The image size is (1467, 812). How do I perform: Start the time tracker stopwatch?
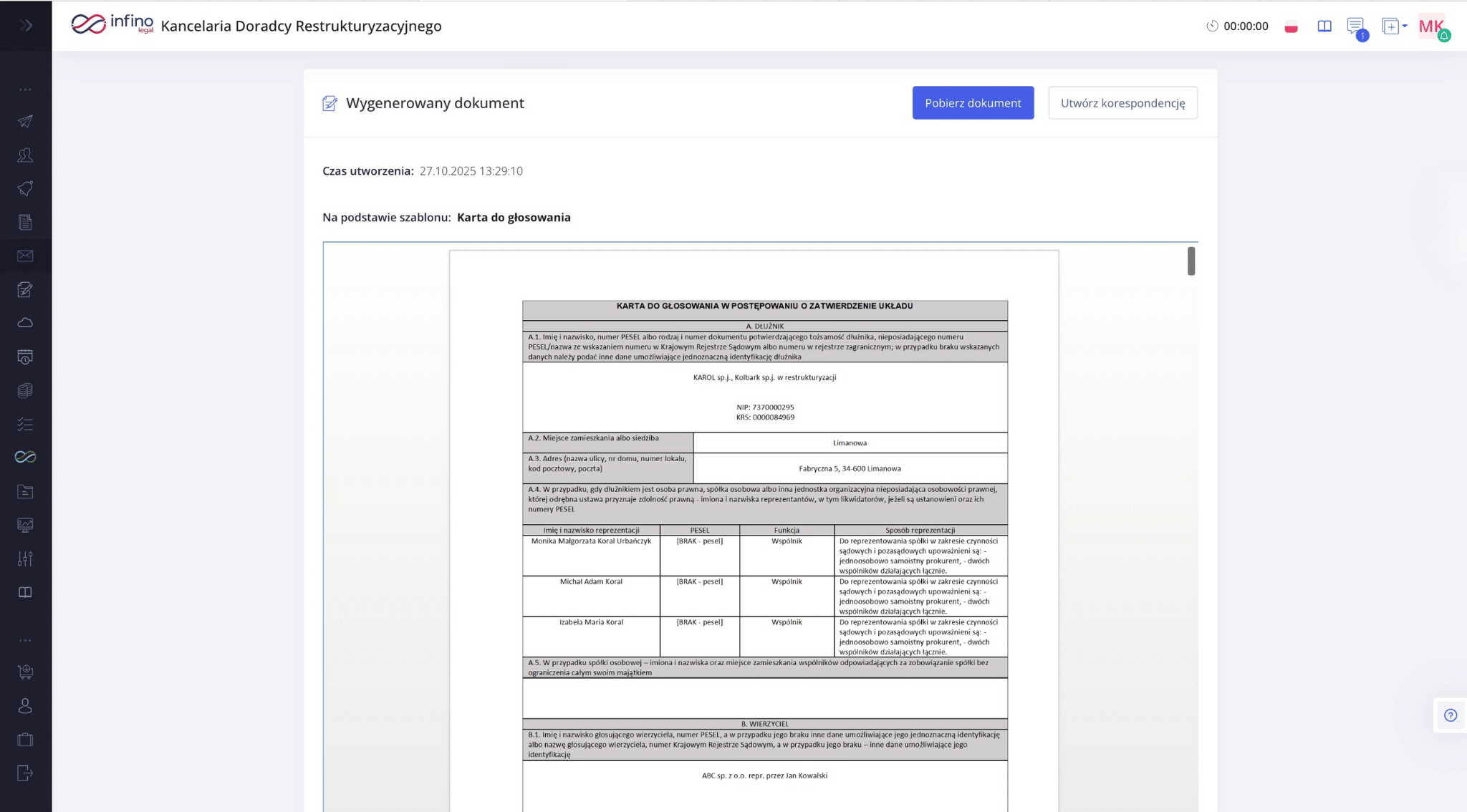coord(1212,26)
